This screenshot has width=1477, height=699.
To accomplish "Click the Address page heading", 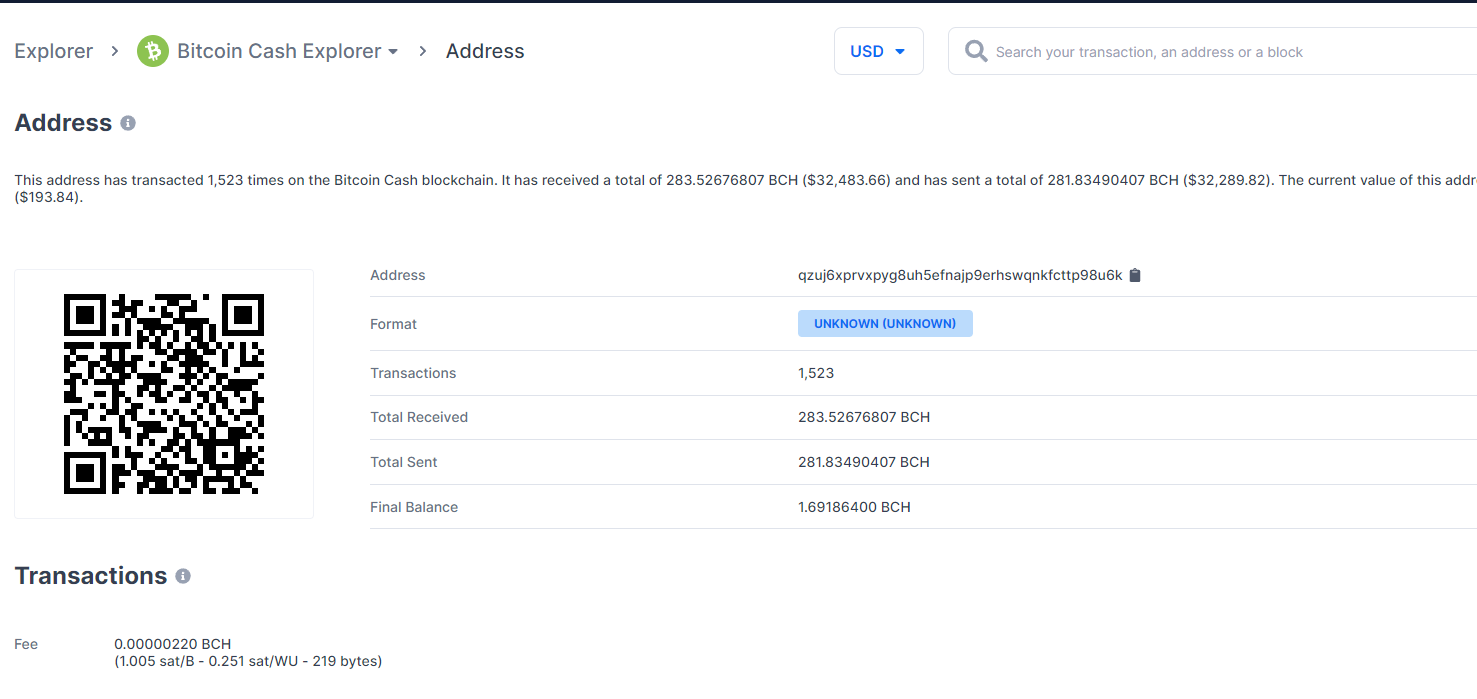I will coord(63,123).
